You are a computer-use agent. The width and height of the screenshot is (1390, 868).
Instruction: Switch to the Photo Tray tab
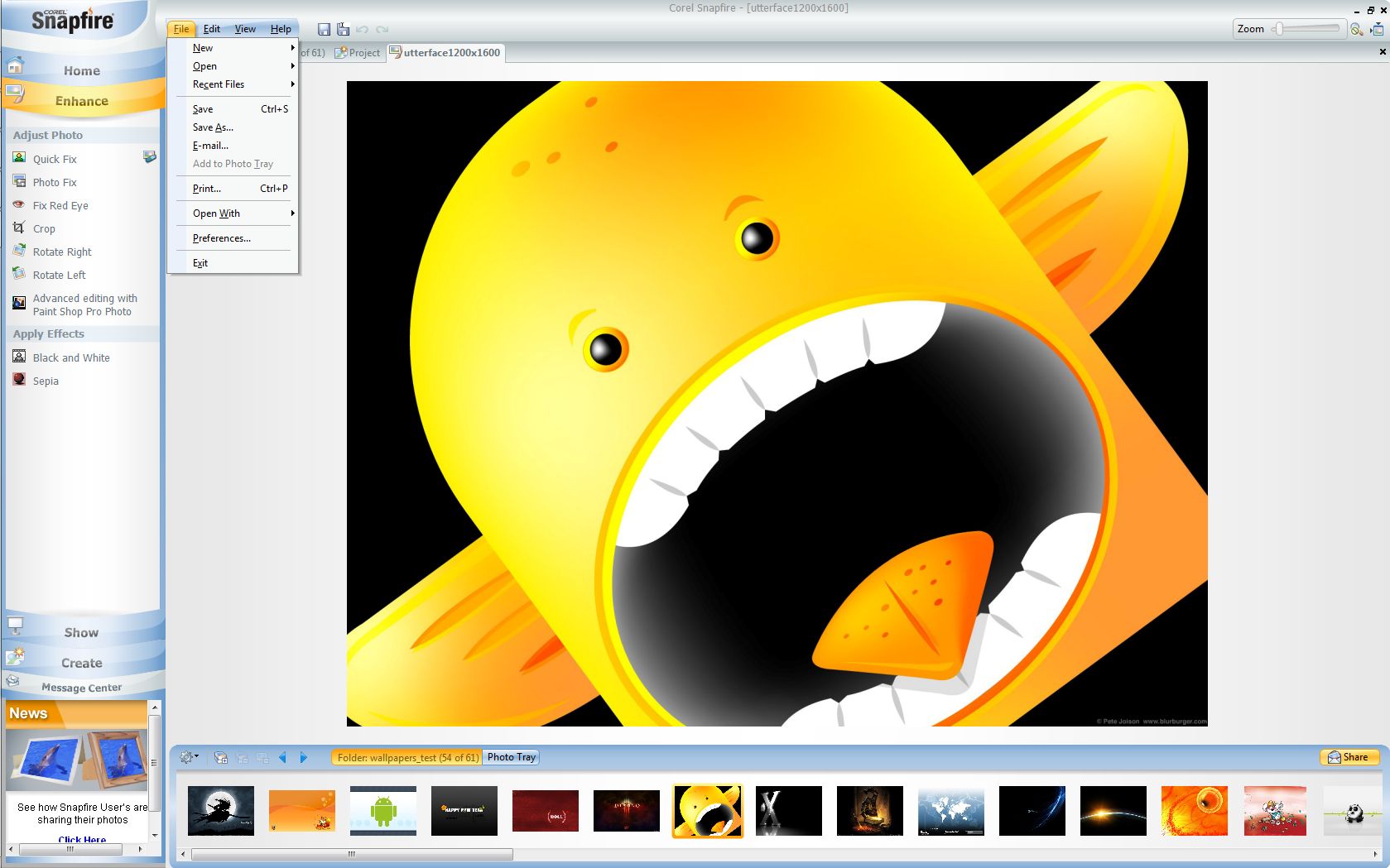[x=512, y=757]
